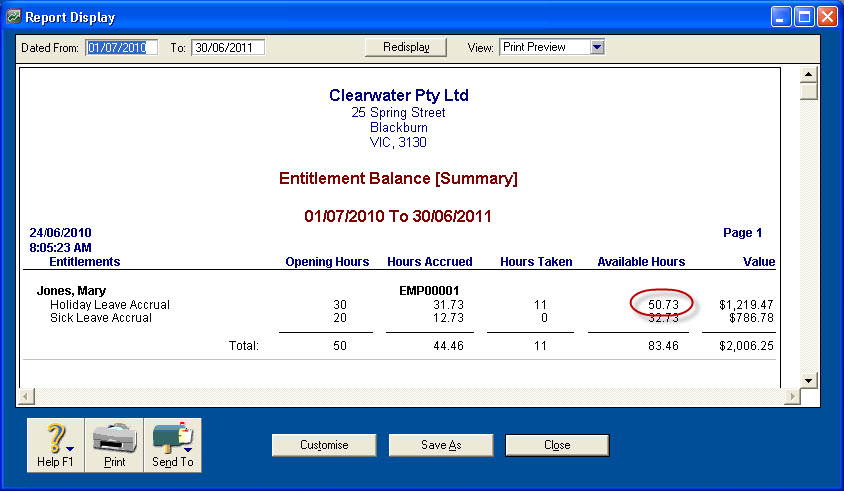This screenshot has height=491, width=844.
Task: Click the horizontal scrollbar right arrow
Action: [x=792, y=397]
